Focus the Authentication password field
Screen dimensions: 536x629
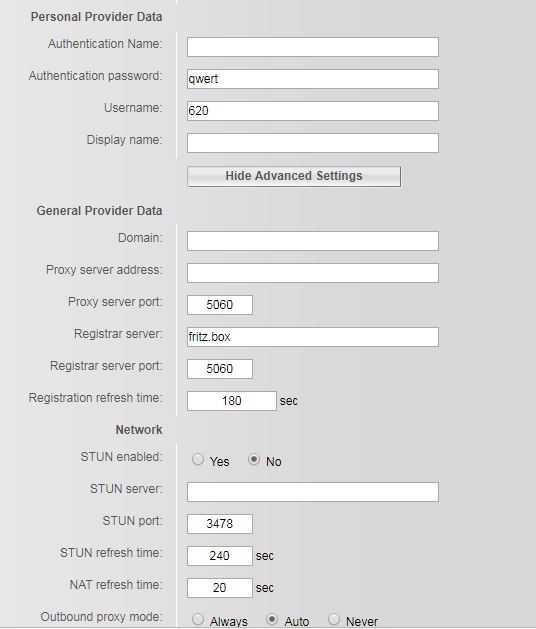click(313, 79)
